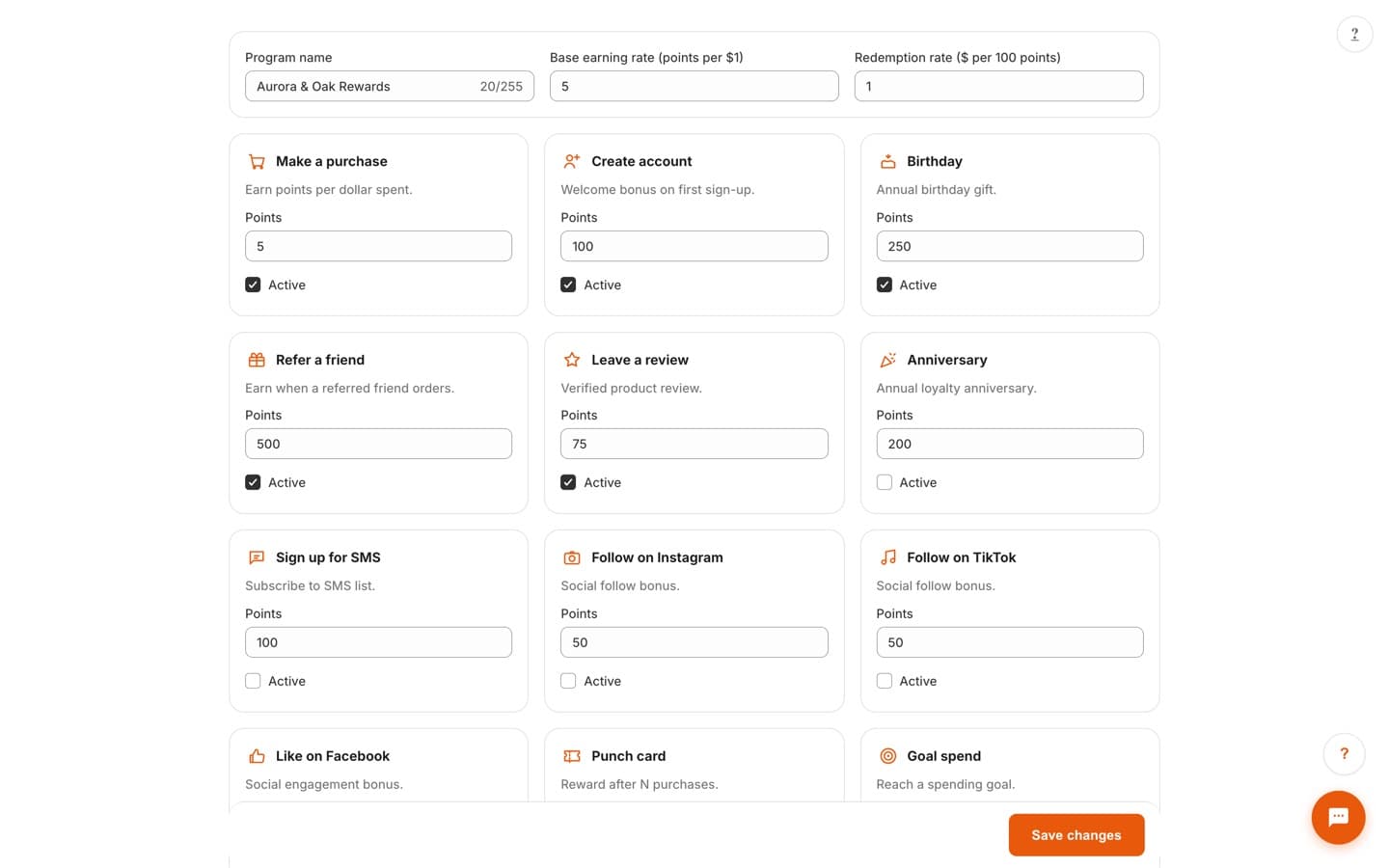The height and width of the screenshot is (868, 1389).
Task: Click 'Welcome bonus on first sign-up.' description
Action: [658, 190]
